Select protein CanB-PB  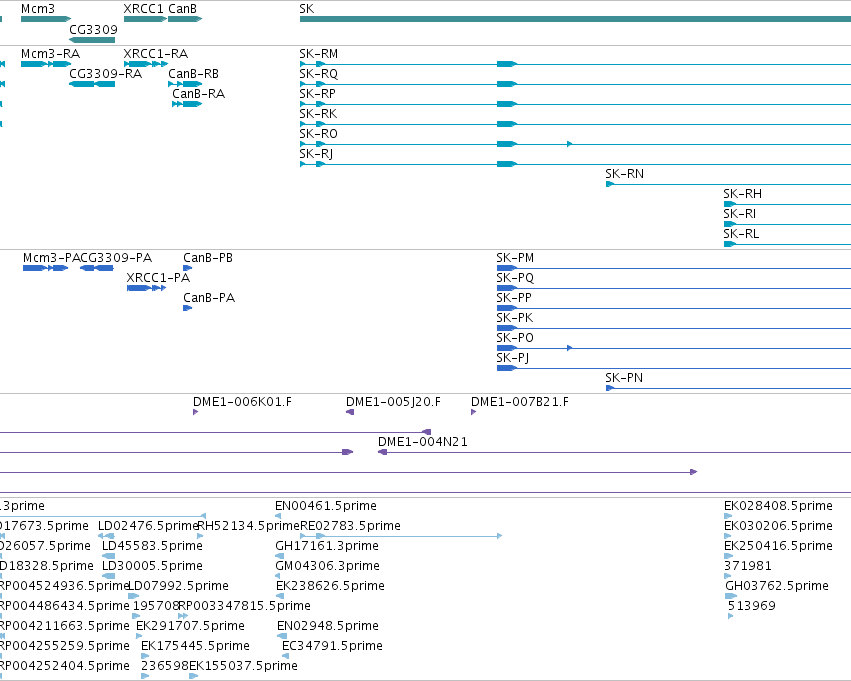pyautogui.click(x=187, y=268)
